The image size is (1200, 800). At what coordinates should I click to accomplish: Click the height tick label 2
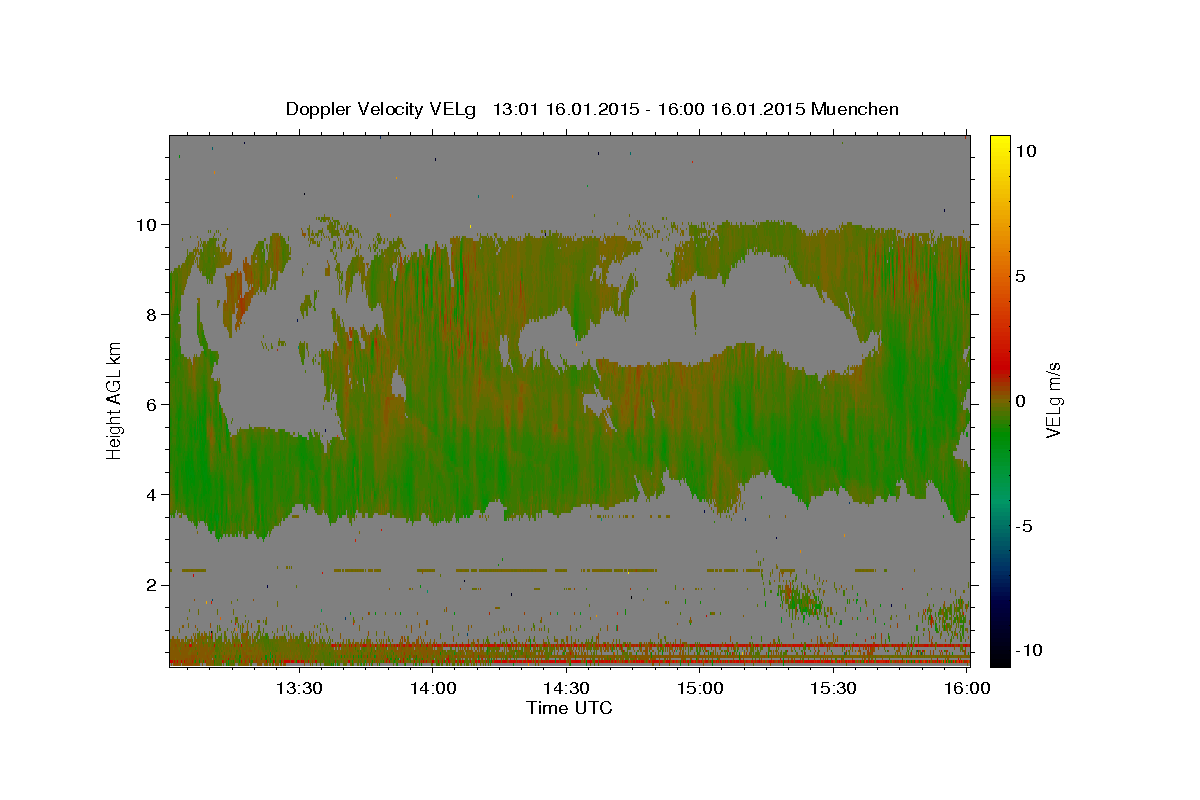click(x=153, y=585)
